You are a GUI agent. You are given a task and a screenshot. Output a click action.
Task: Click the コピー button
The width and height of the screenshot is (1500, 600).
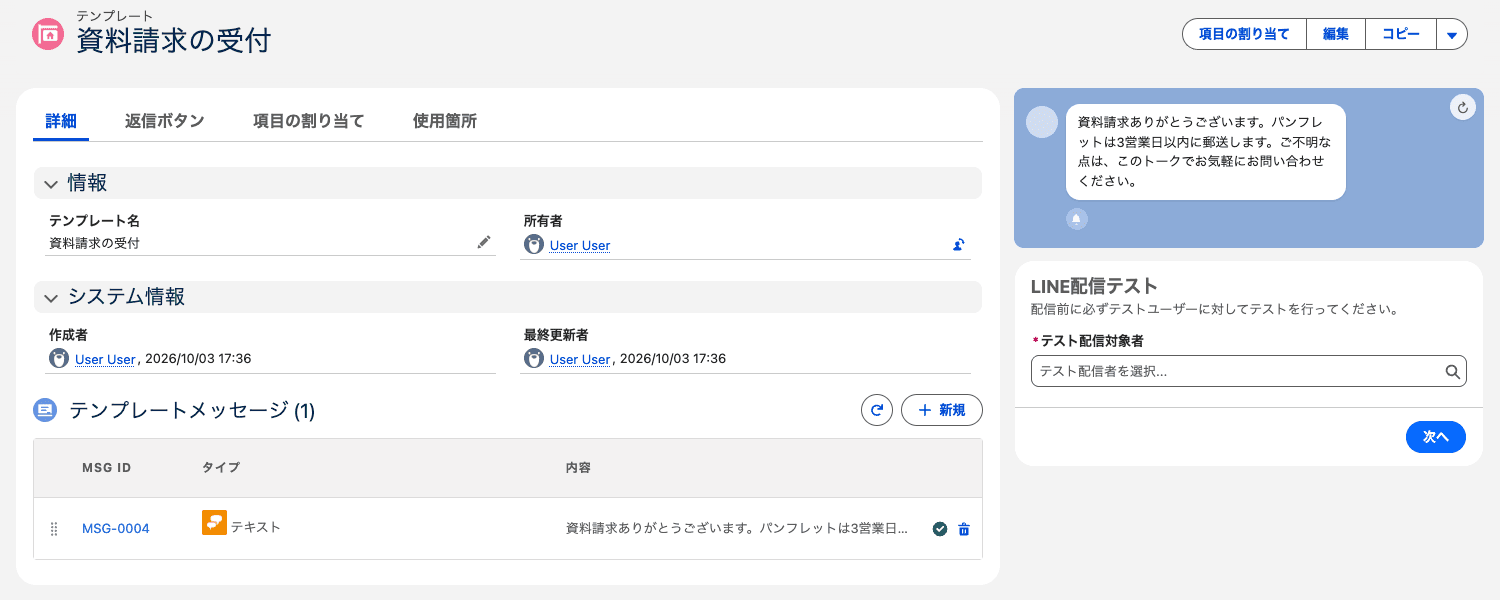tap(1401, 34)
